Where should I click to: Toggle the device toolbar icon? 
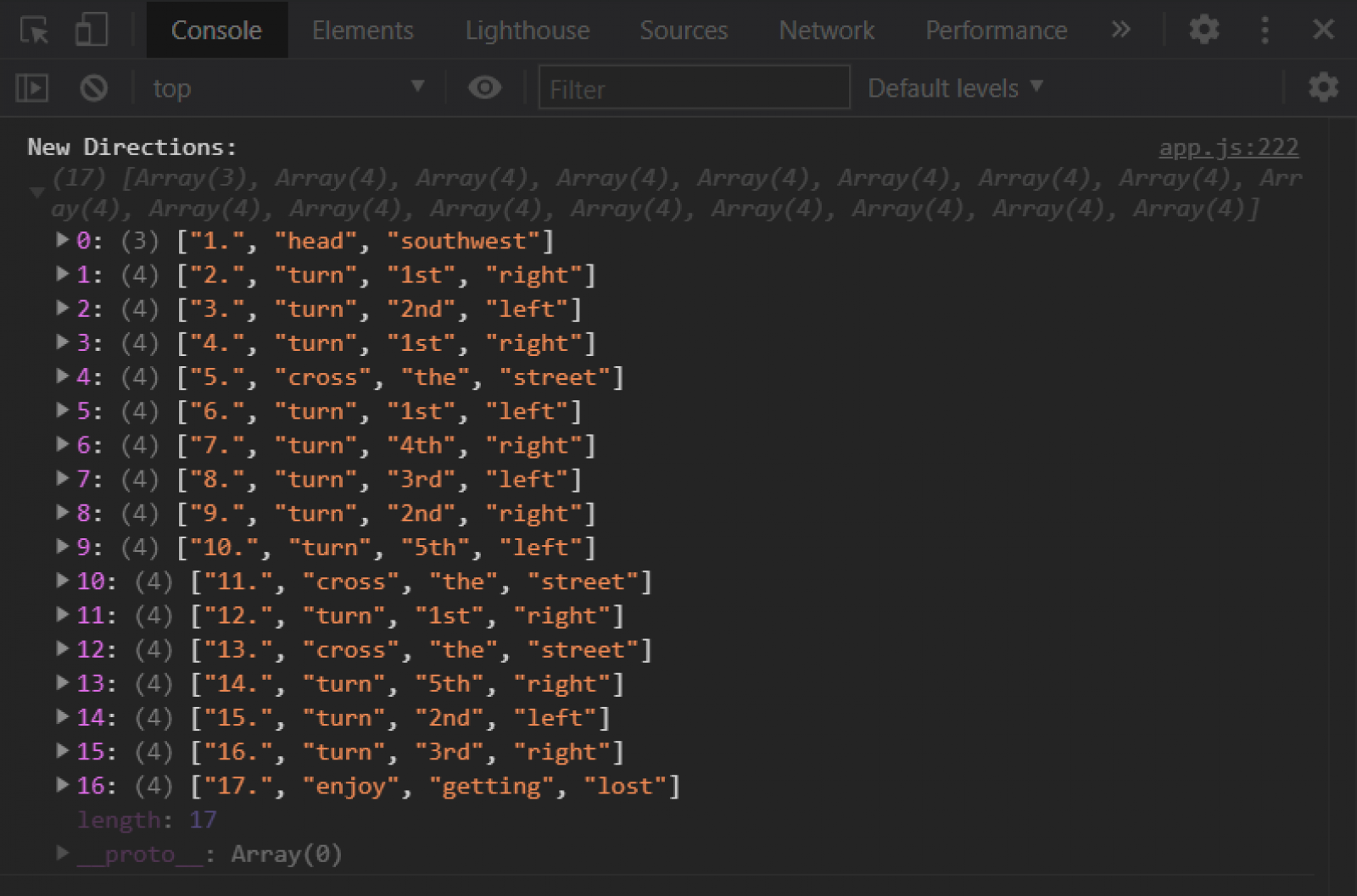[91, 31]
